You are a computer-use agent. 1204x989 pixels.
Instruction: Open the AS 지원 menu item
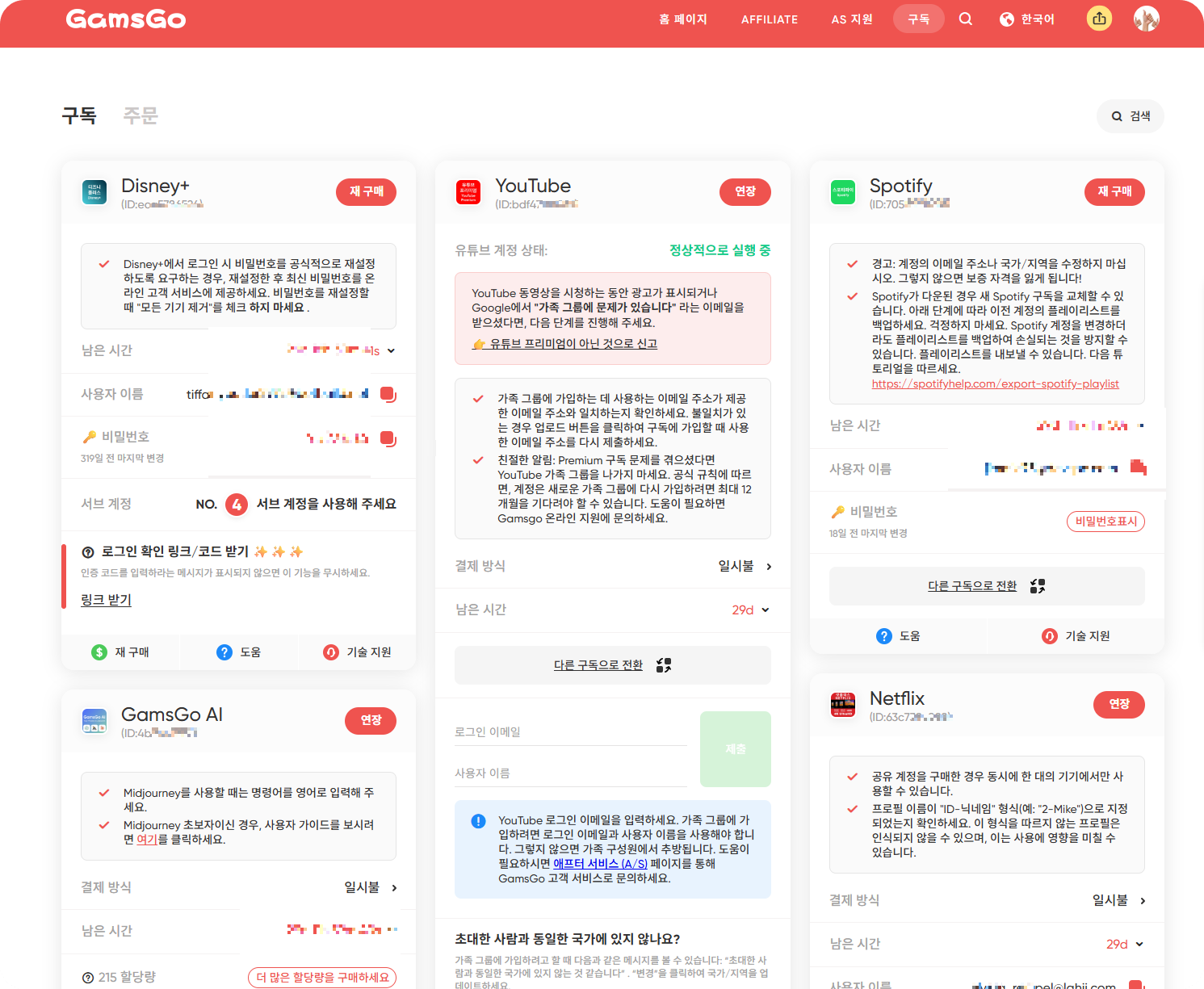pos(852,19)
